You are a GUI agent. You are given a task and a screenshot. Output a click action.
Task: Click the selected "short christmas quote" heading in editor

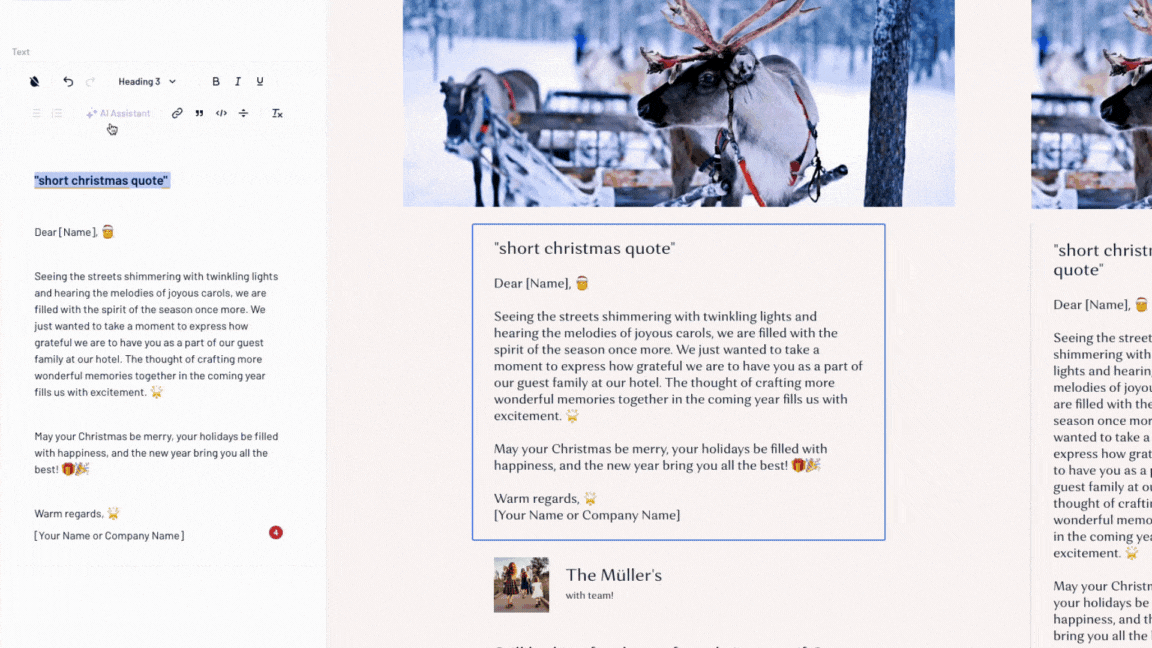click(x=101, y=181)
